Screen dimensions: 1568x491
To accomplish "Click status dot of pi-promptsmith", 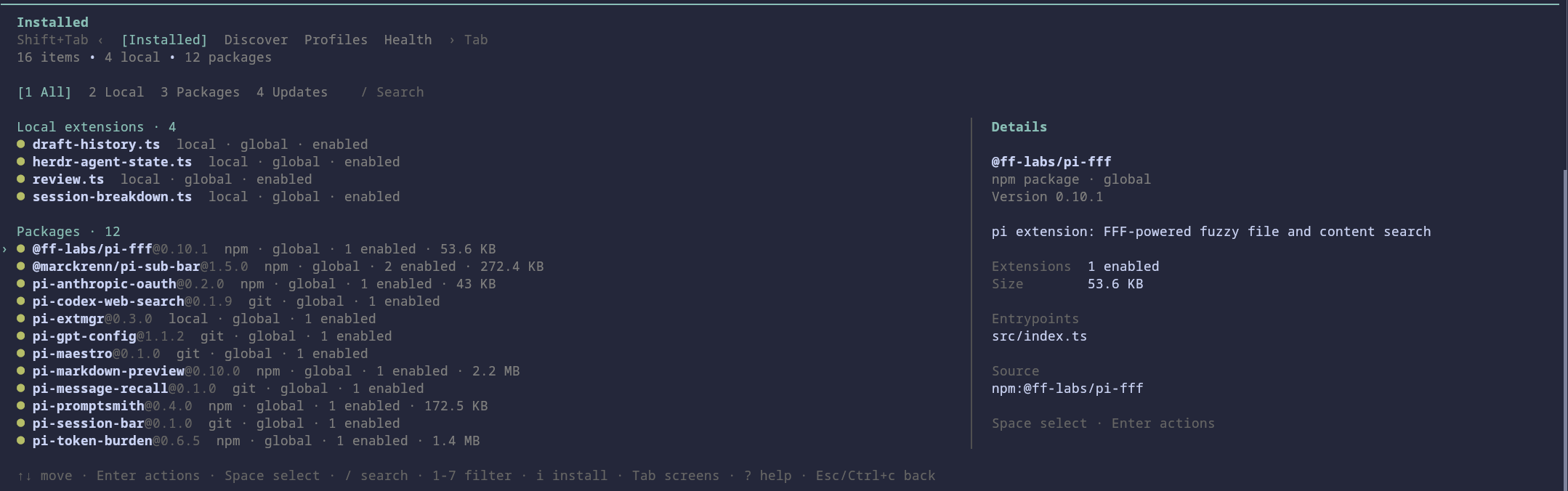I will (x=21, y=406).
